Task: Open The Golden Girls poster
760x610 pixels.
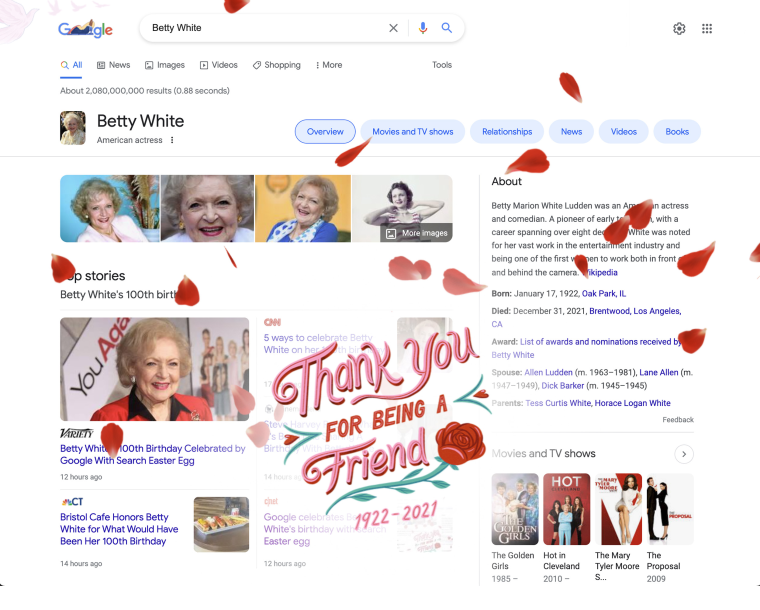Action: 515,509
